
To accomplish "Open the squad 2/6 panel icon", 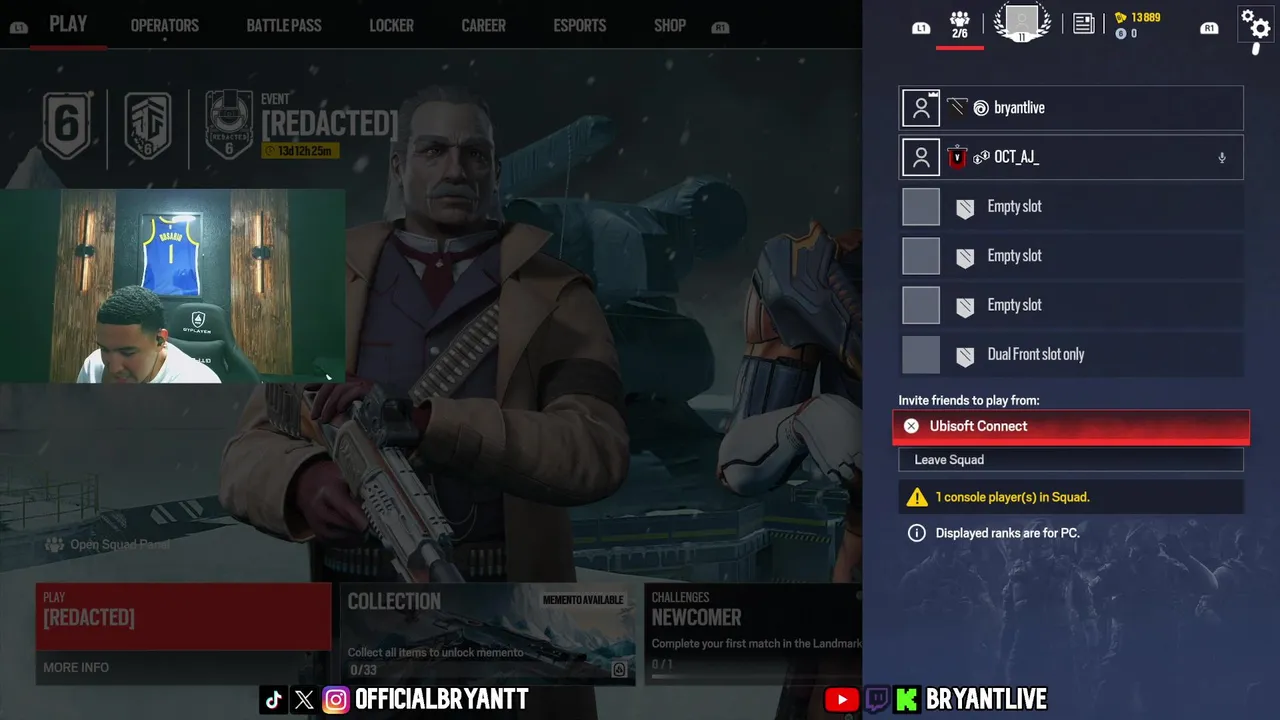I will coord(960,24).
